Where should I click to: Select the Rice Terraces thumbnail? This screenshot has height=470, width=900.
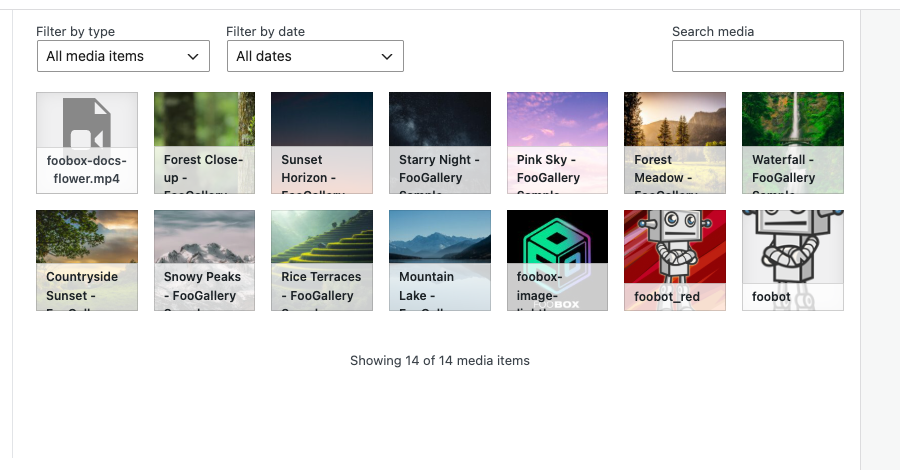point(322,261)
